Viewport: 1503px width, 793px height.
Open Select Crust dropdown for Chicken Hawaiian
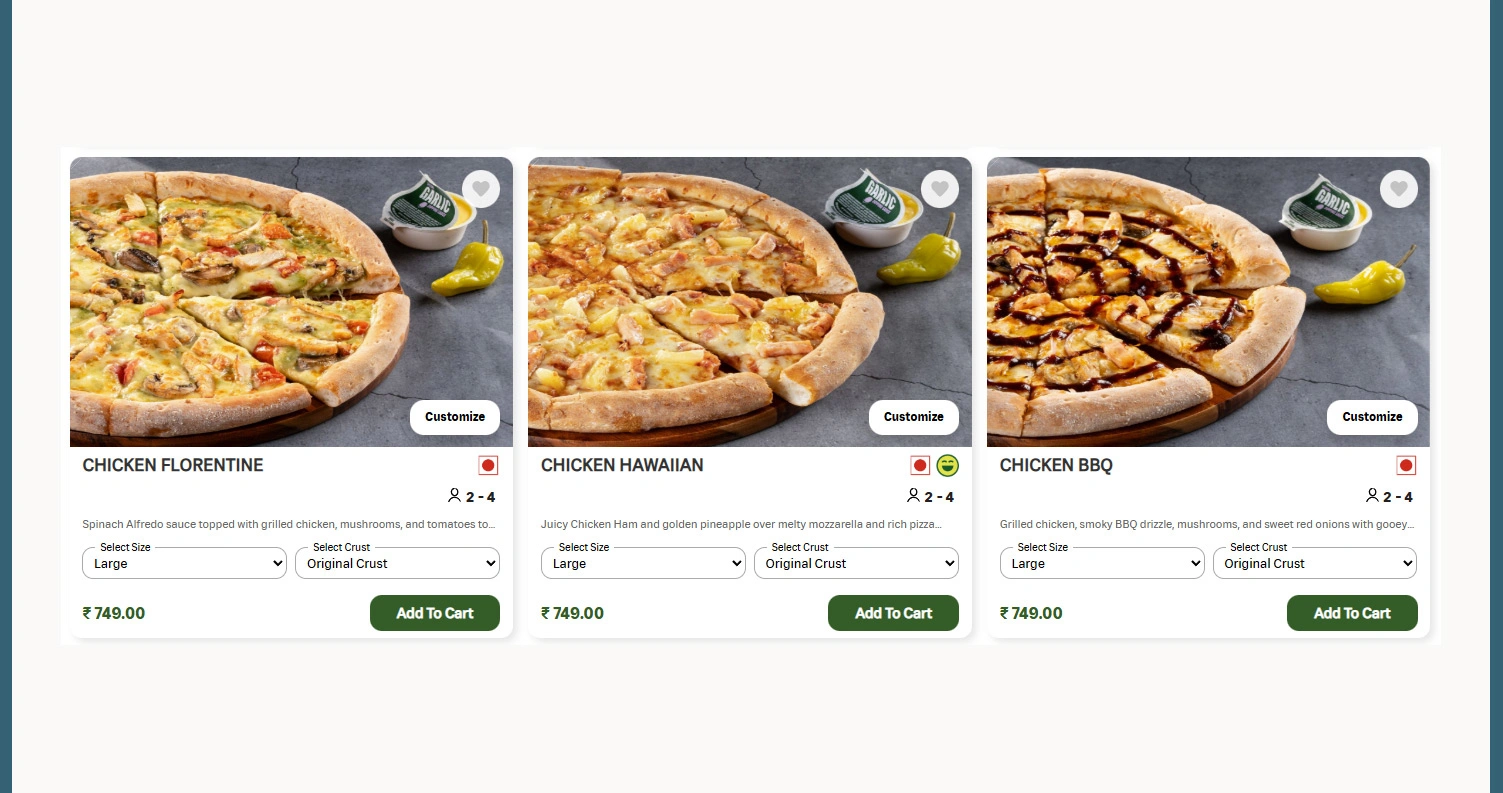pos(856,563)
